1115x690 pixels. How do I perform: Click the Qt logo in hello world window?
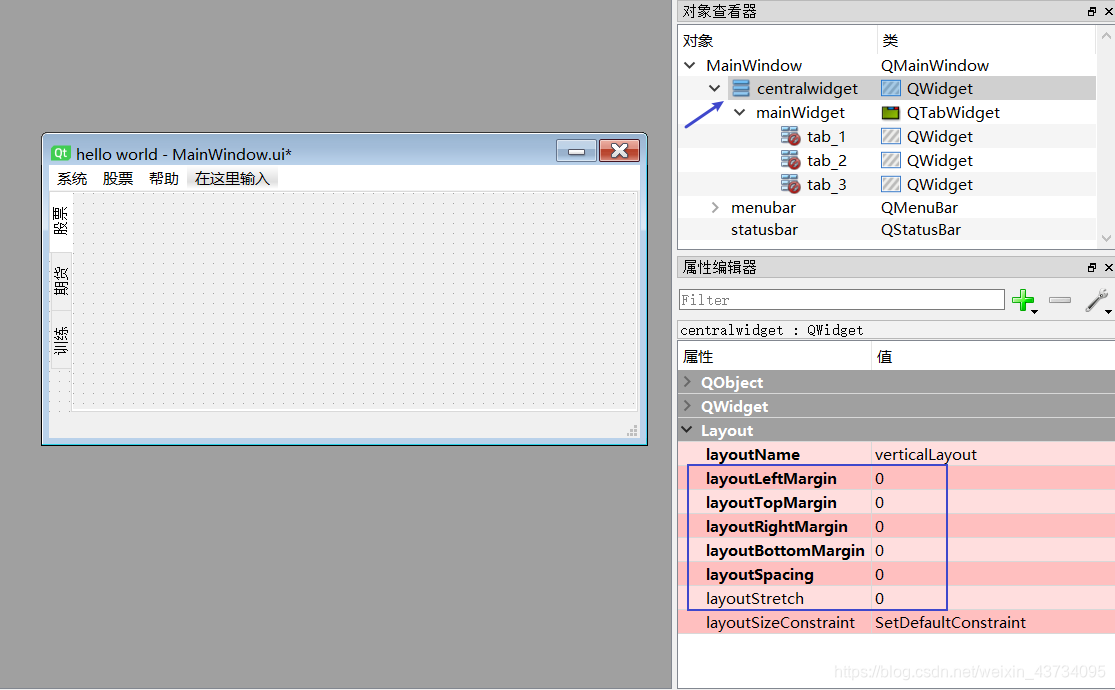(x=60, y=153)
